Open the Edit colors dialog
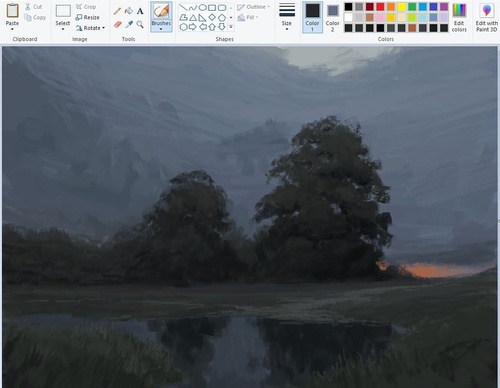Screen dimensions: 500x388 click(x=459, y=17)
